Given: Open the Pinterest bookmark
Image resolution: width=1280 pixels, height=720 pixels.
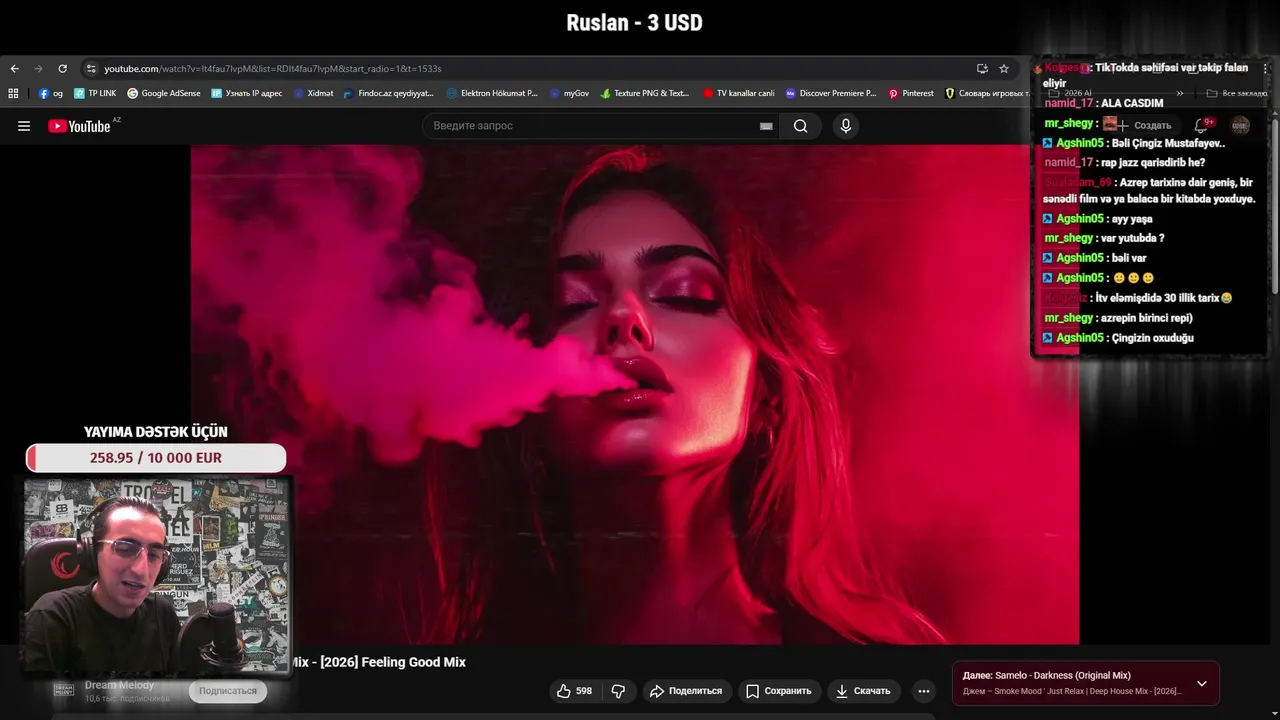Looking at the screenshot, I should coord(911,93).
